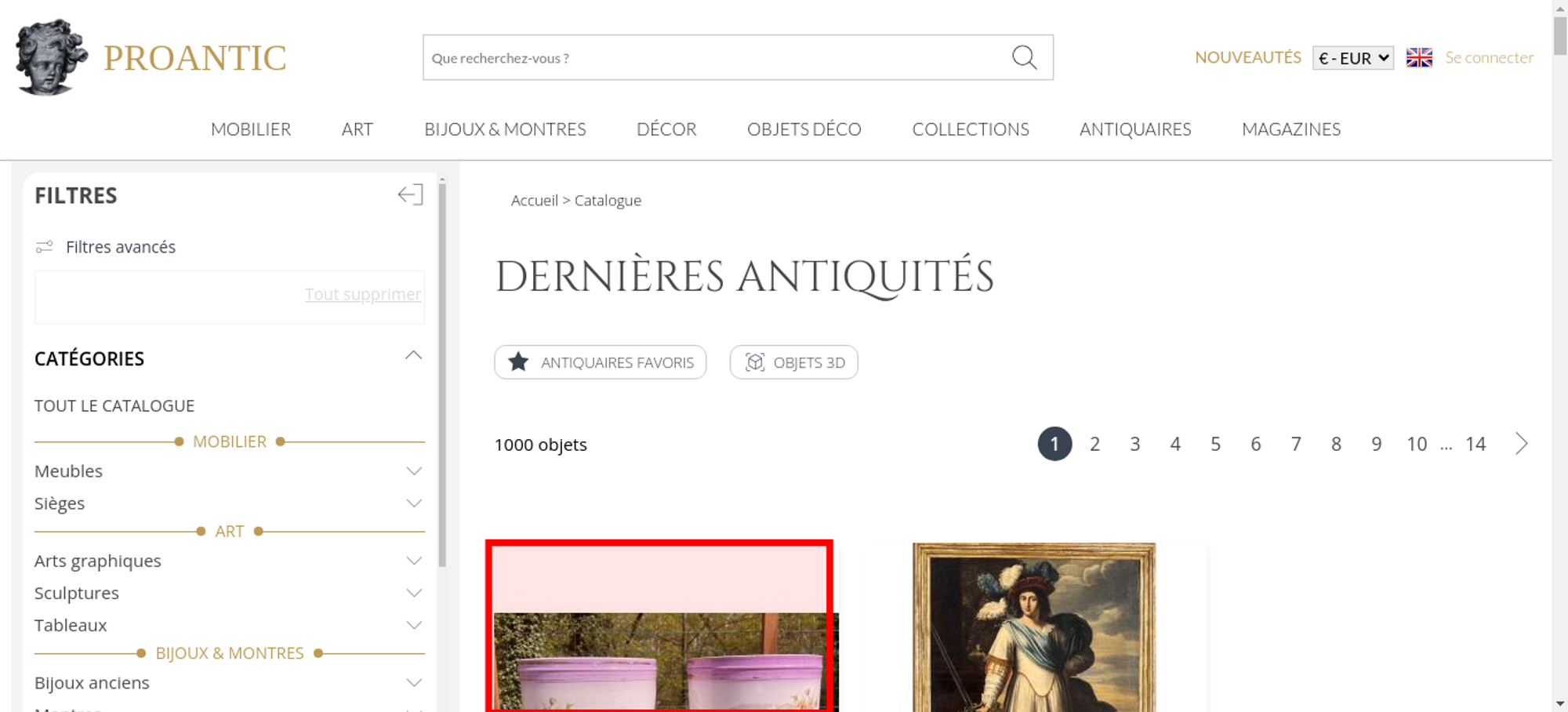Click the Proantic cherub head logo

click(x=51, y=57)
